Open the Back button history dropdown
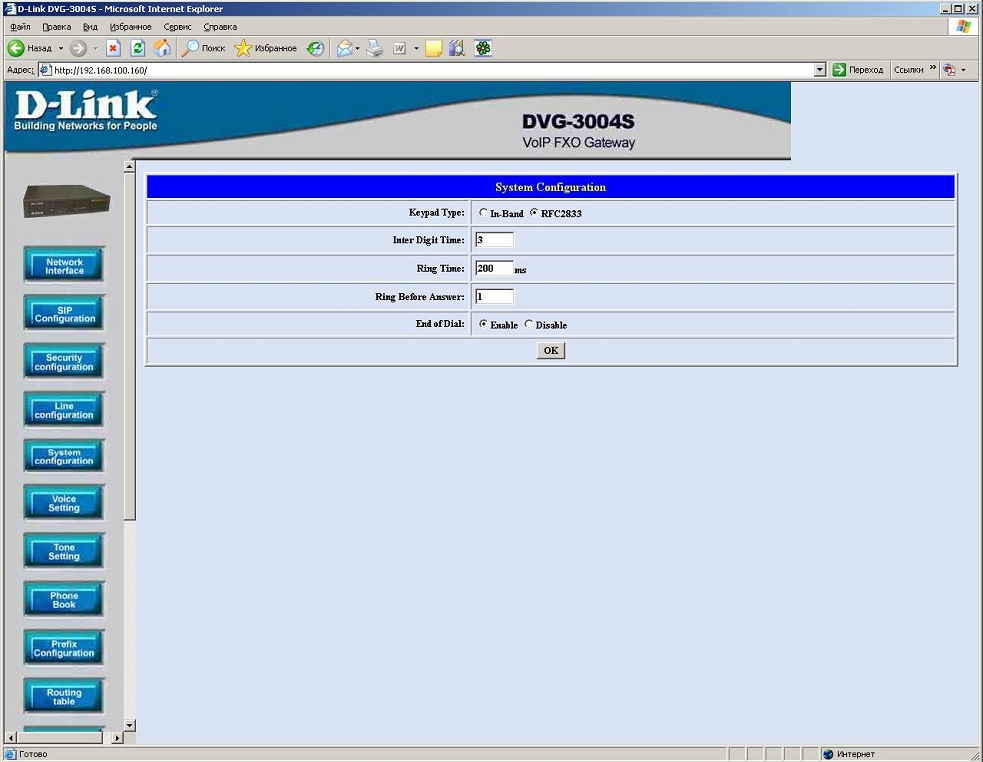 (60, 48)
